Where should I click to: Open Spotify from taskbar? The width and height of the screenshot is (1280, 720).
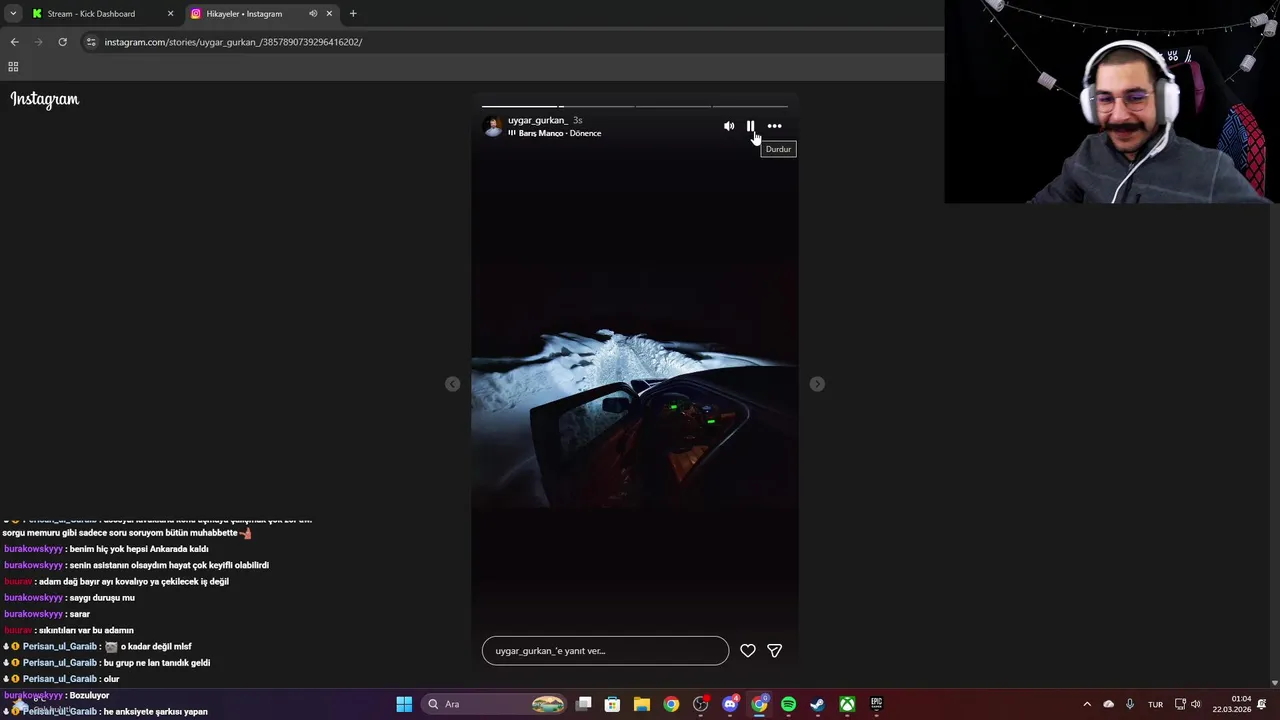pos(788,704)
